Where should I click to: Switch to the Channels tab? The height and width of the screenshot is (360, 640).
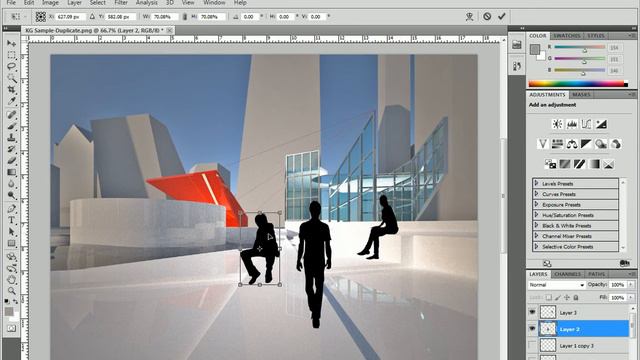click(x=568, y=274)
